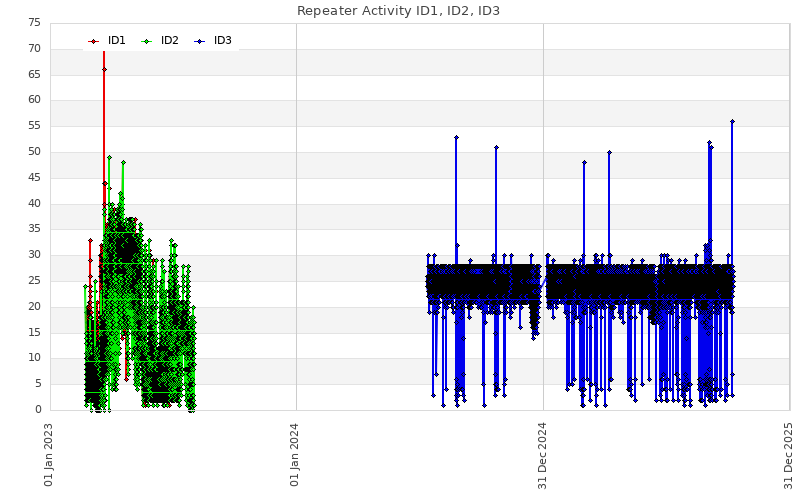Toggle the ID2 series label in legend
The height and width of the screenshot is (500, 800).
170,41
